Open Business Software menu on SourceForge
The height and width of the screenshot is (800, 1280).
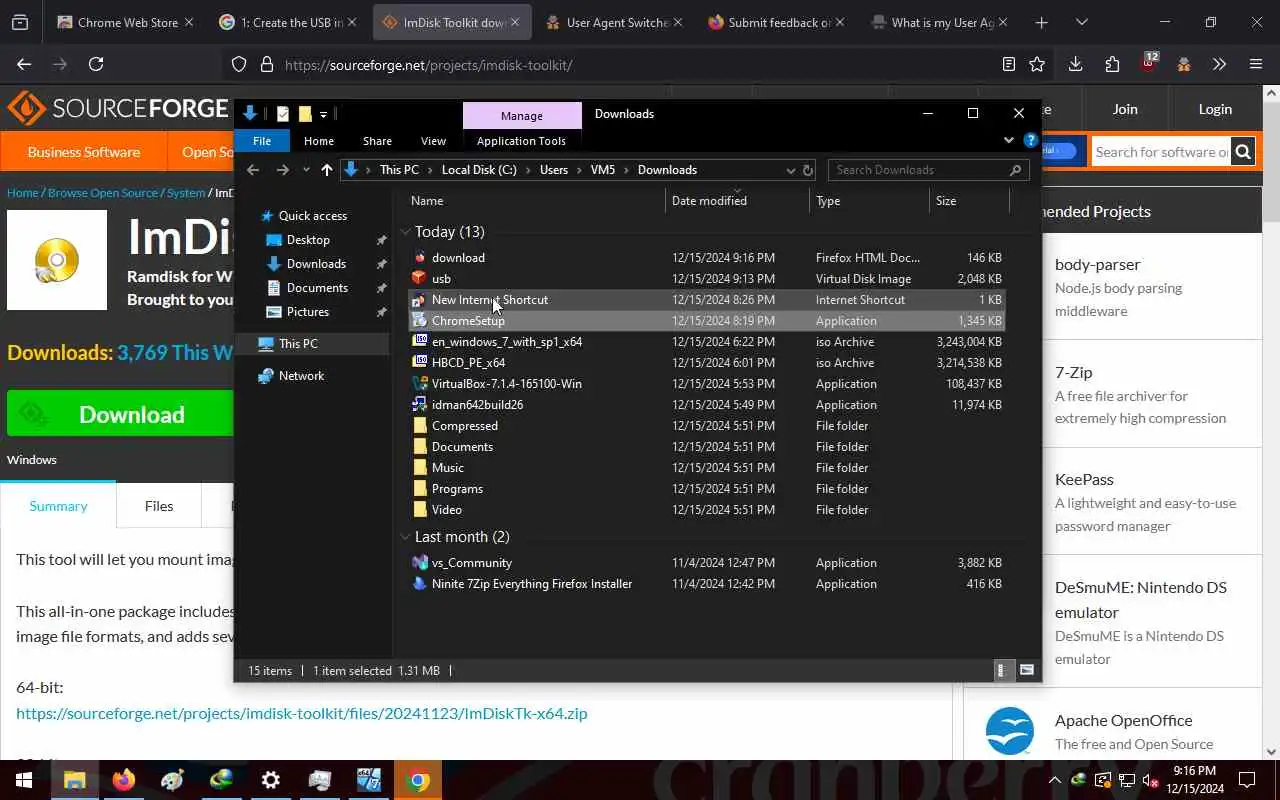[84, 152]
